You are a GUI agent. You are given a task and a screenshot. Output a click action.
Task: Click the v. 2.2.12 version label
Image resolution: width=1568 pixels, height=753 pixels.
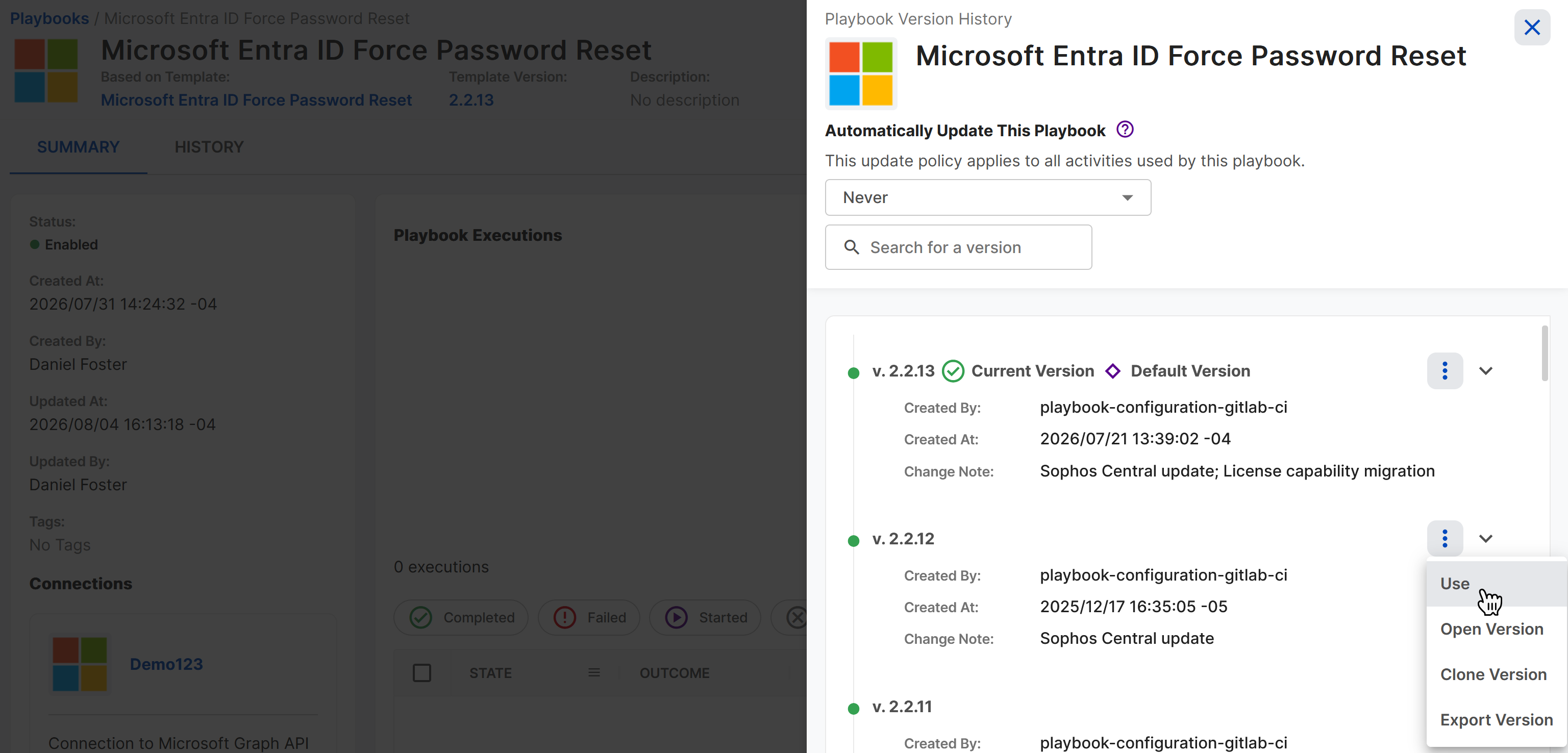coord(903,538)
